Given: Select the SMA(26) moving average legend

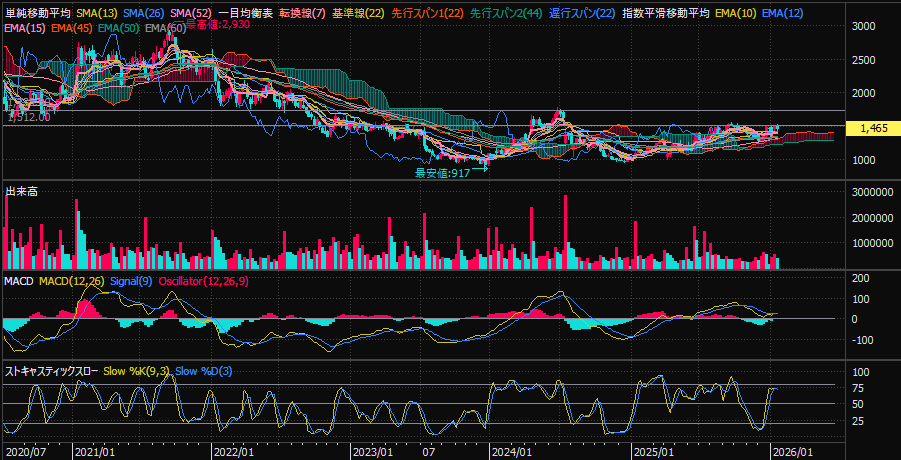Looking at the screenshot, I should click(145, 13).
